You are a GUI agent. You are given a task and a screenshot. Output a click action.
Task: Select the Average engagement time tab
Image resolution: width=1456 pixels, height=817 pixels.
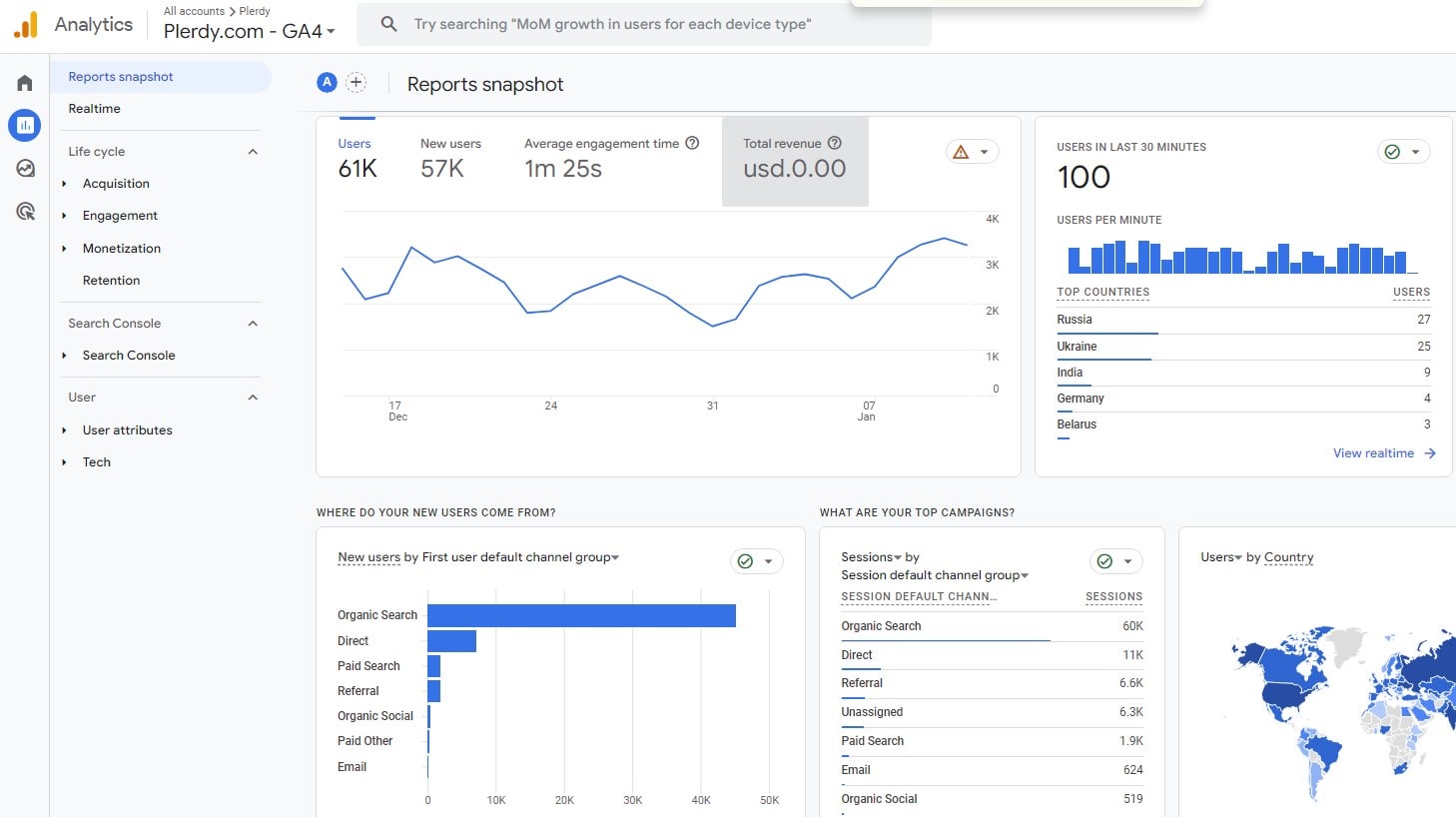(x=611, y=160)
